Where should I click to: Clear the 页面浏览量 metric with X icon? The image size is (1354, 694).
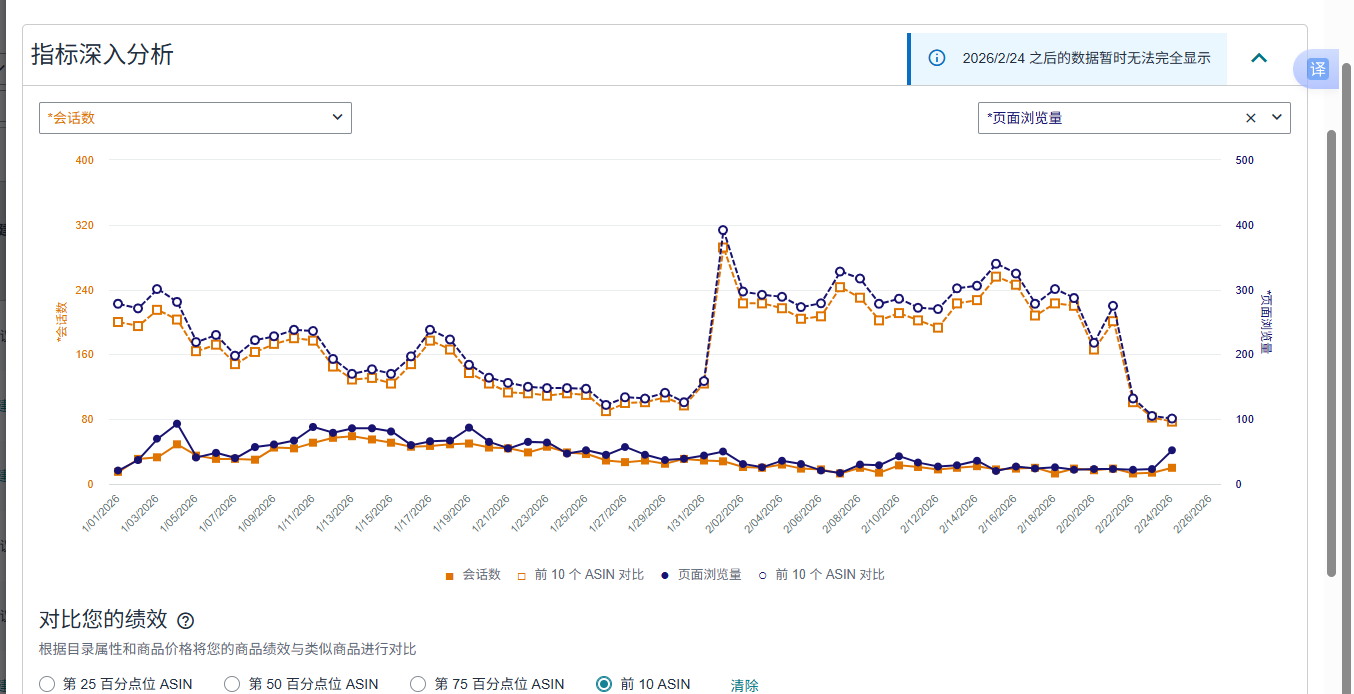[x=1250, y=118]
